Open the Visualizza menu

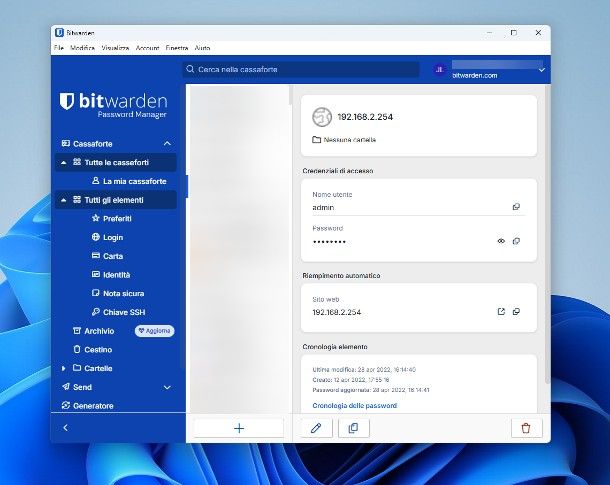[115, 48]
